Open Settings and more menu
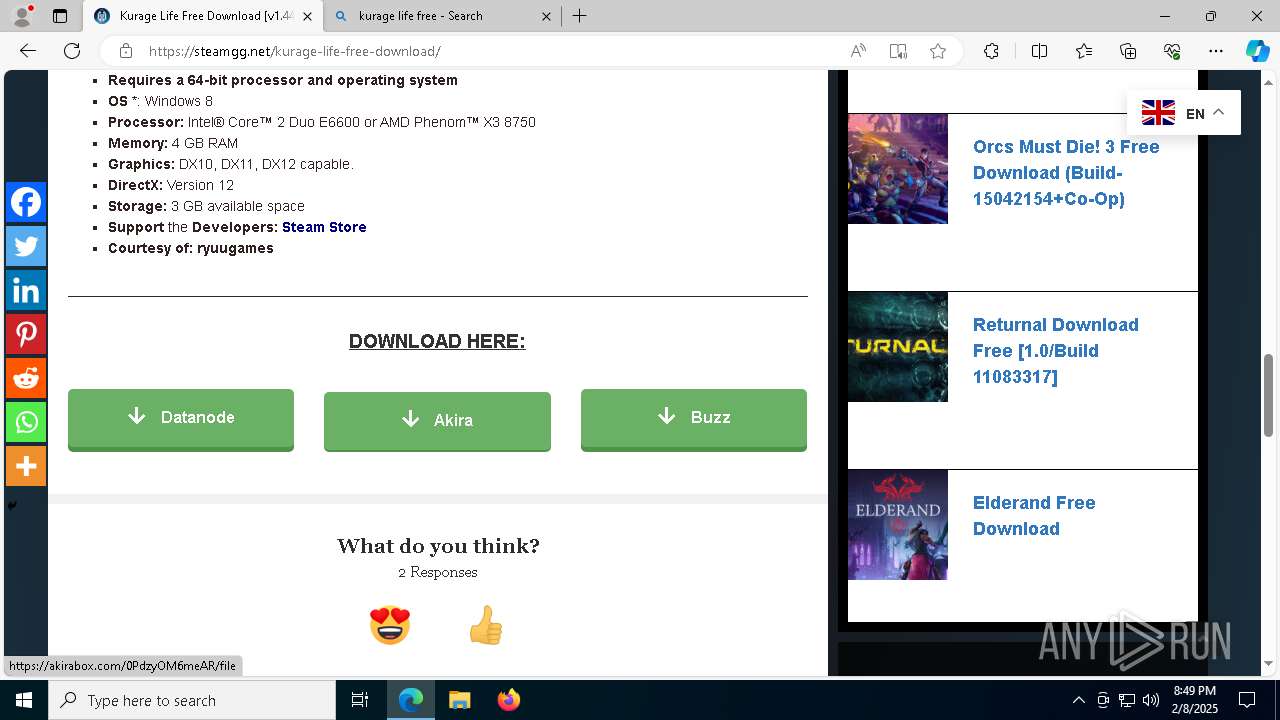 (x=1216, y=51)
